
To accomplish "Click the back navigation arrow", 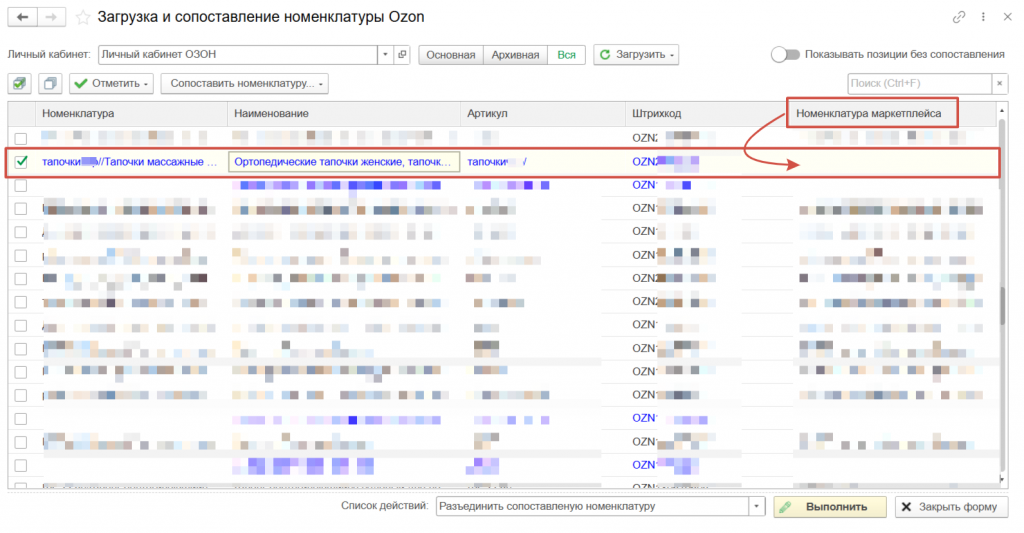I will coord(22,17).
